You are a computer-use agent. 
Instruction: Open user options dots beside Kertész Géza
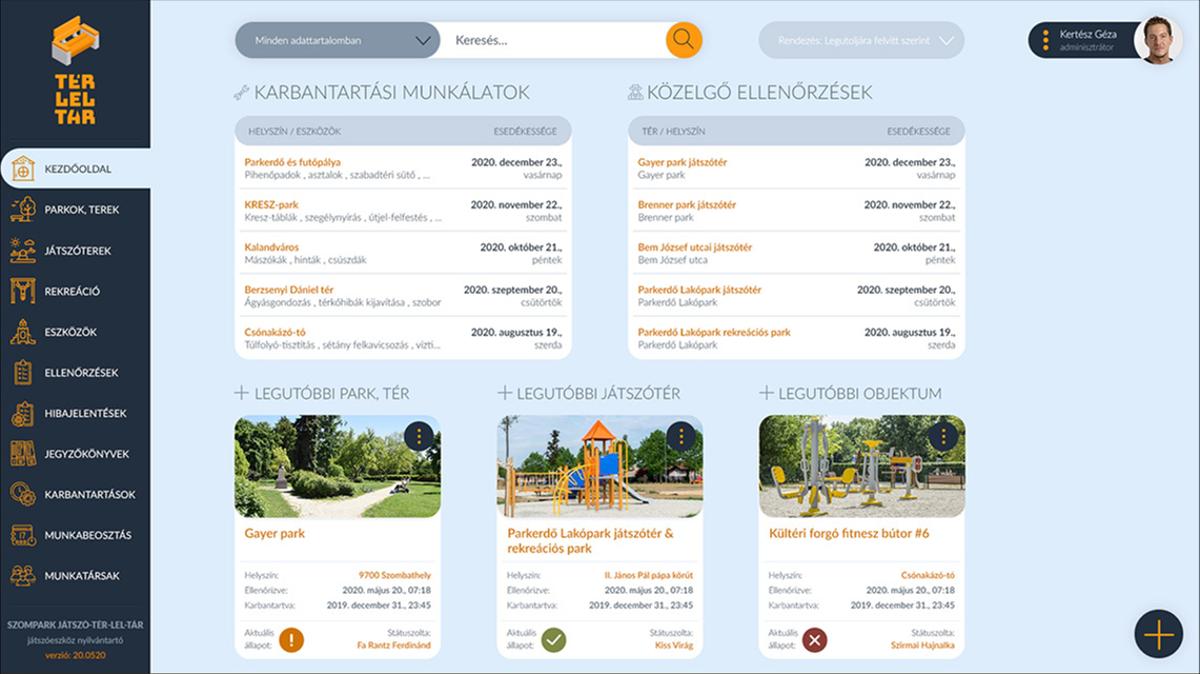(1046, 40)
